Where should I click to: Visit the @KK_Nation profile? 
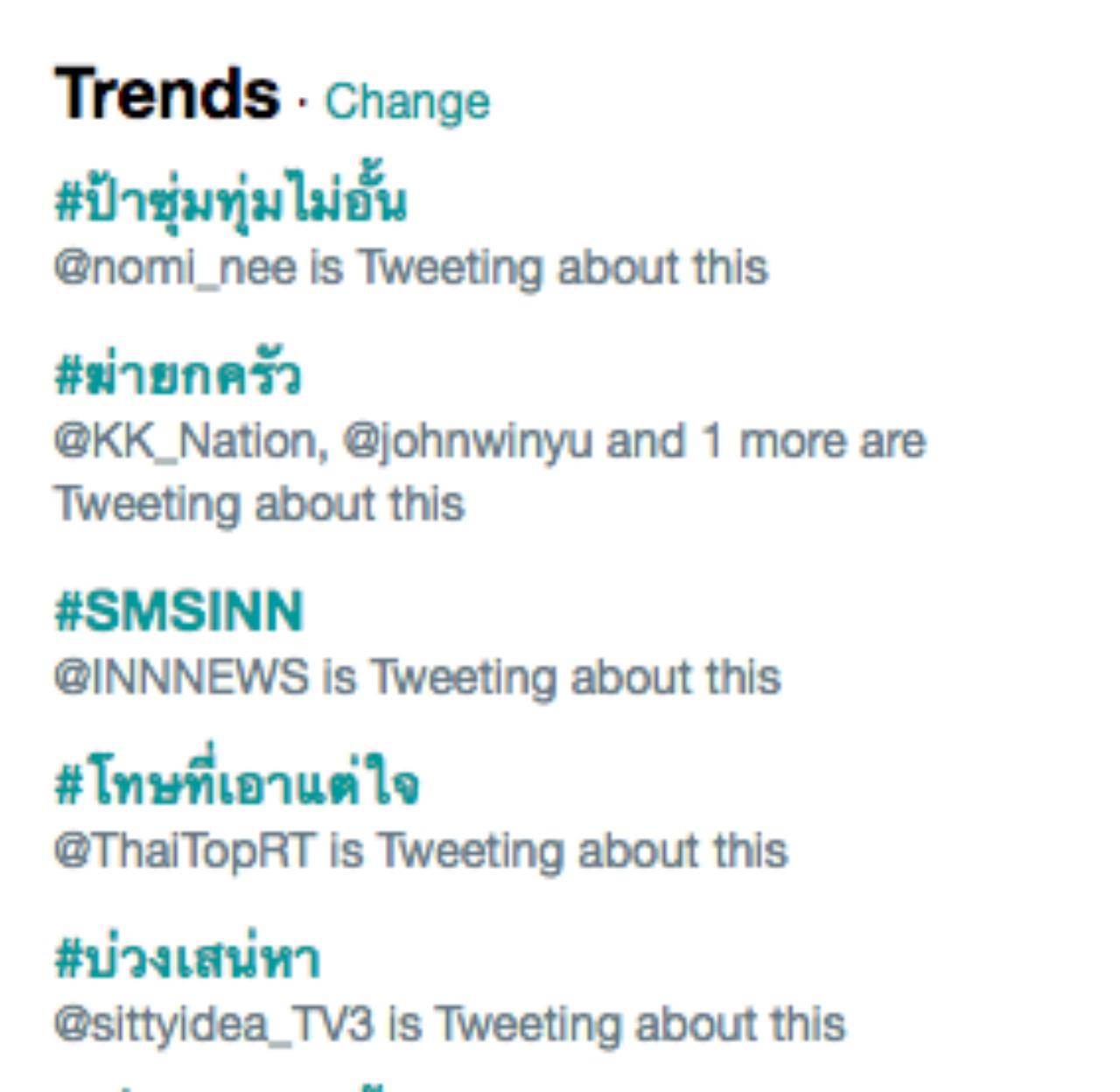(190, 441)
